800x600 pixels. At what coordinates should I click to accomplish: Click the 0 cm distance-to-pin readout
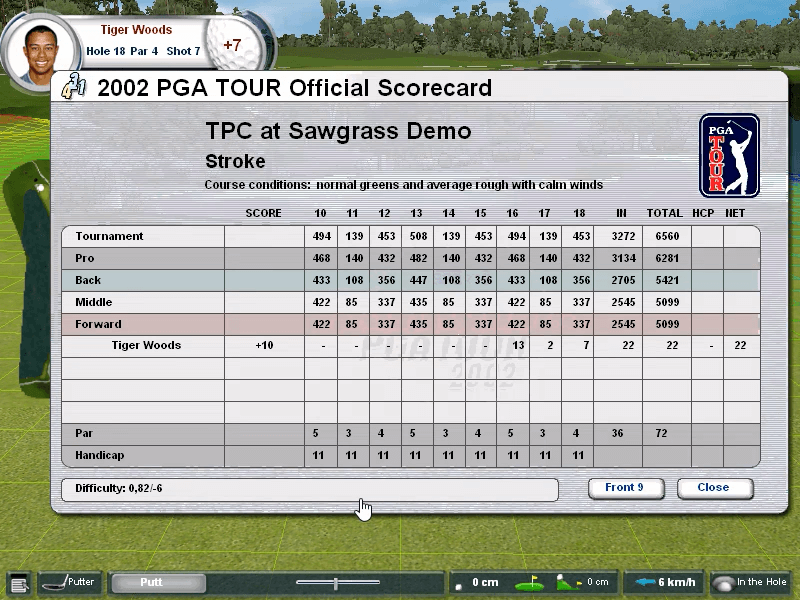[x=485, y=582]
